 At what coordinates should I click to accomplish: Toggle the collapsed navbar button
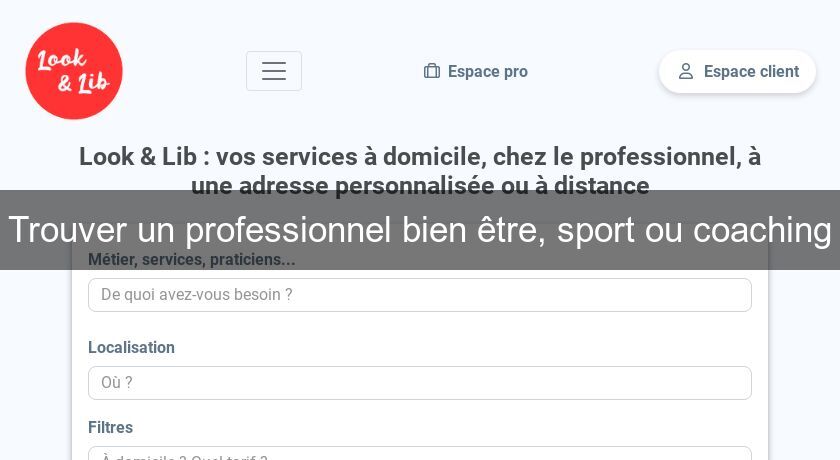click(x=273, y=71)
